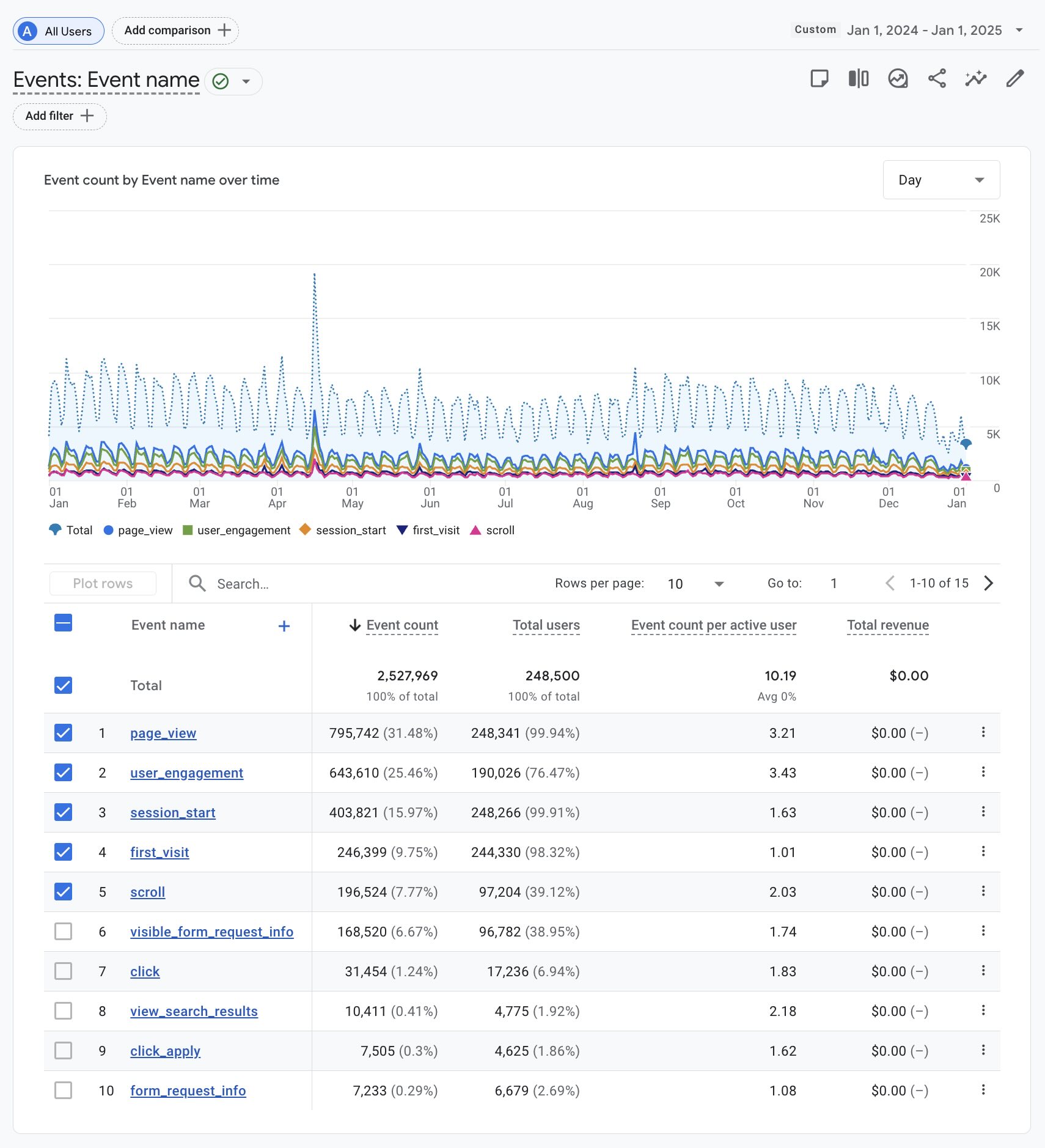1045x1148 pixels.
Task: Click the sort arrow on Event count
Action: (355, 625)
